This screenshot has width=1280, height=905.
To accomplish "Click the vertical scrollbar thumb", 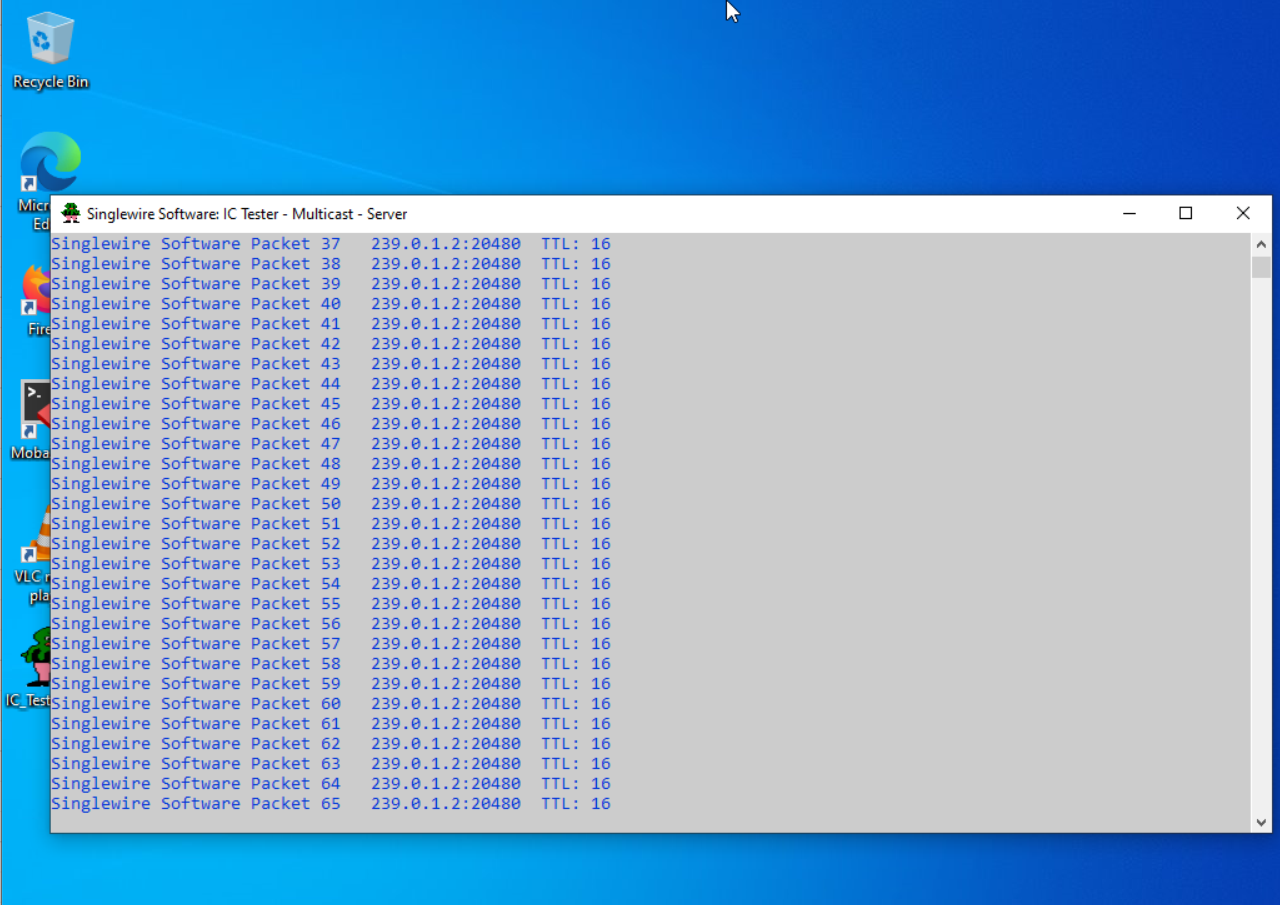I will 1261,267.
